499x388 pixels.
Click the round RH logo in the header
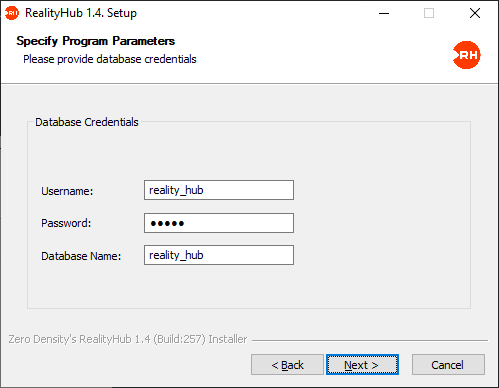pos(467,55)
